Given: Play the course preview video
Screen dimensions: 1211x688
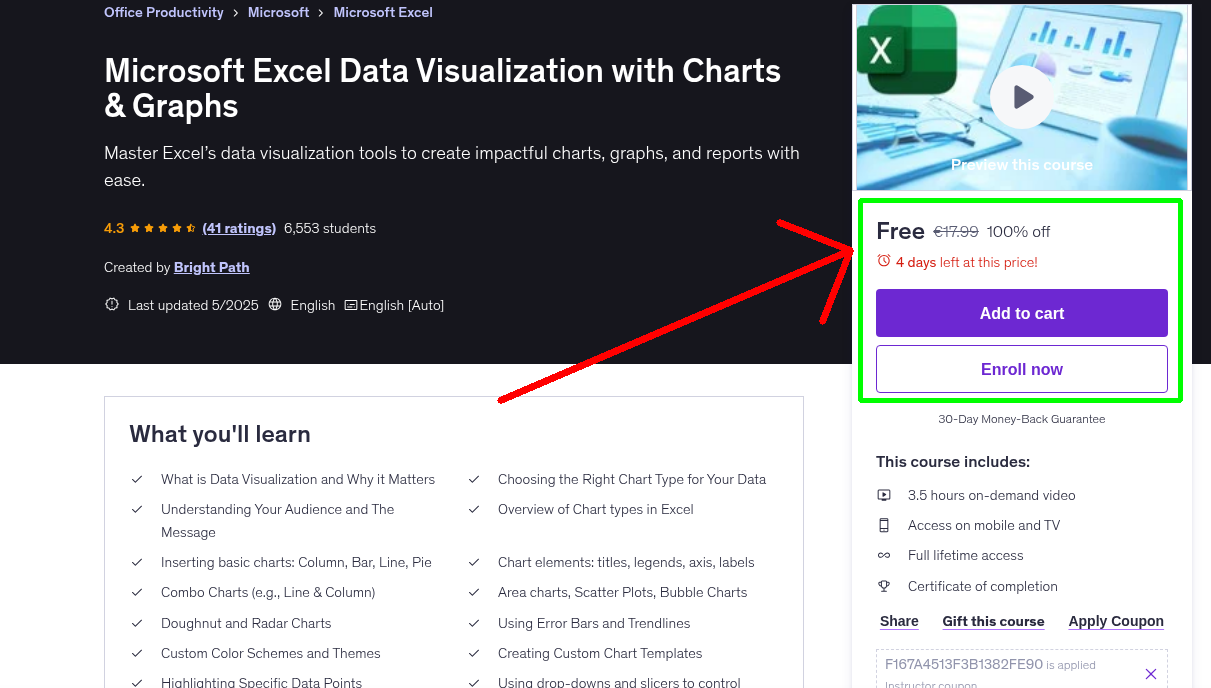Looking at the screenshot, I should (x=1021, y=96).
